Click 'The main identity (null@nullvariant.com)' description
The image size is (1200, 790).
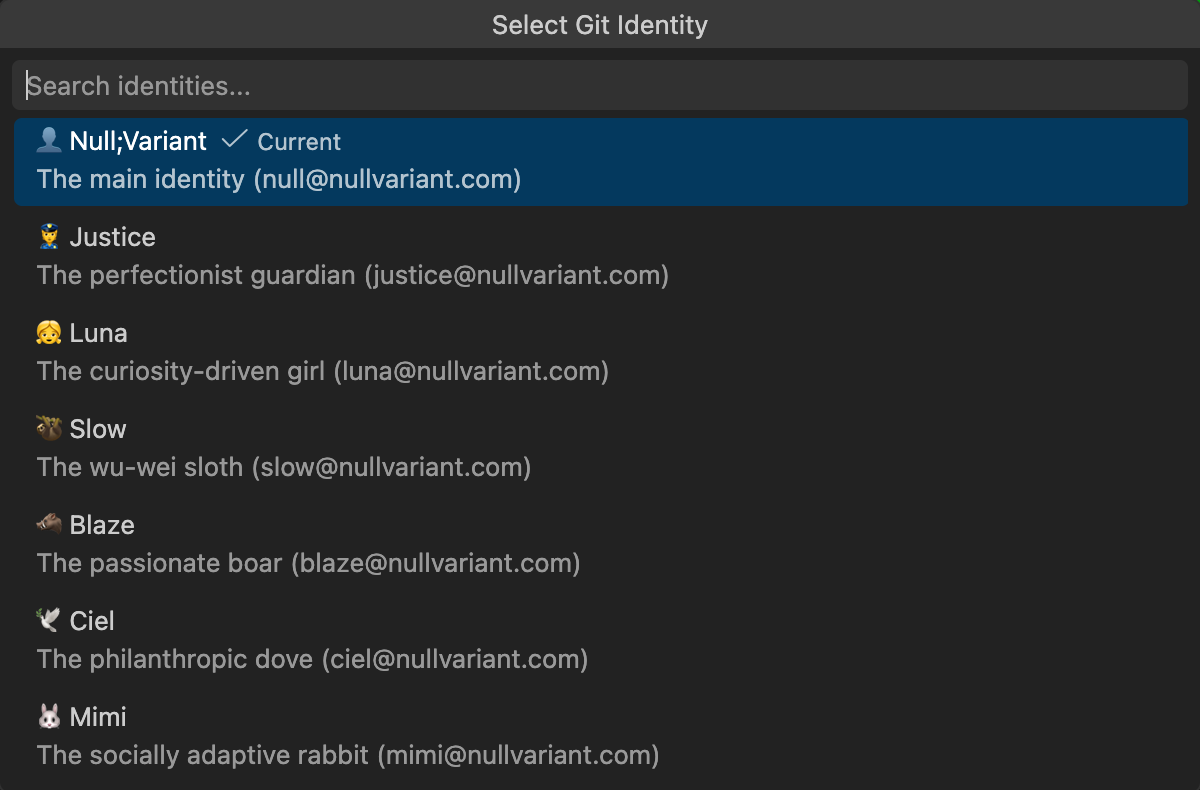coord(279,179)
